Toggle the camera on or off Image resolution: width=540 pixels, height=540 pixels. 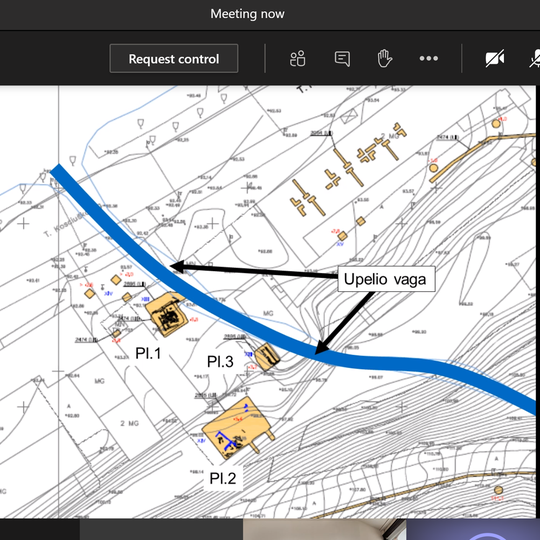click(x=495, y=59)
